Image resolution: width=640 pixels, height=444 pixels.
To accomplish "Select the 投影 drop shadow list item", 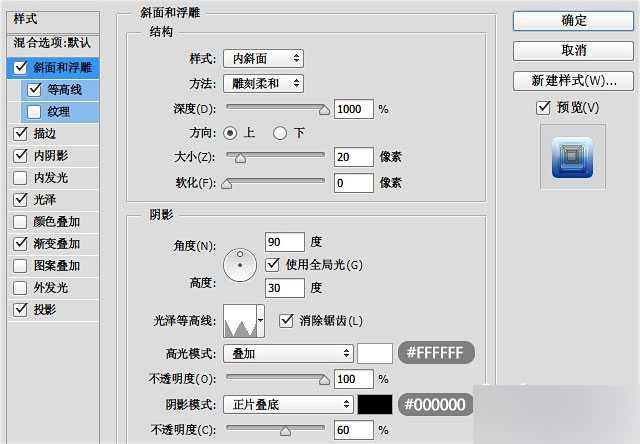I will 45,309.
